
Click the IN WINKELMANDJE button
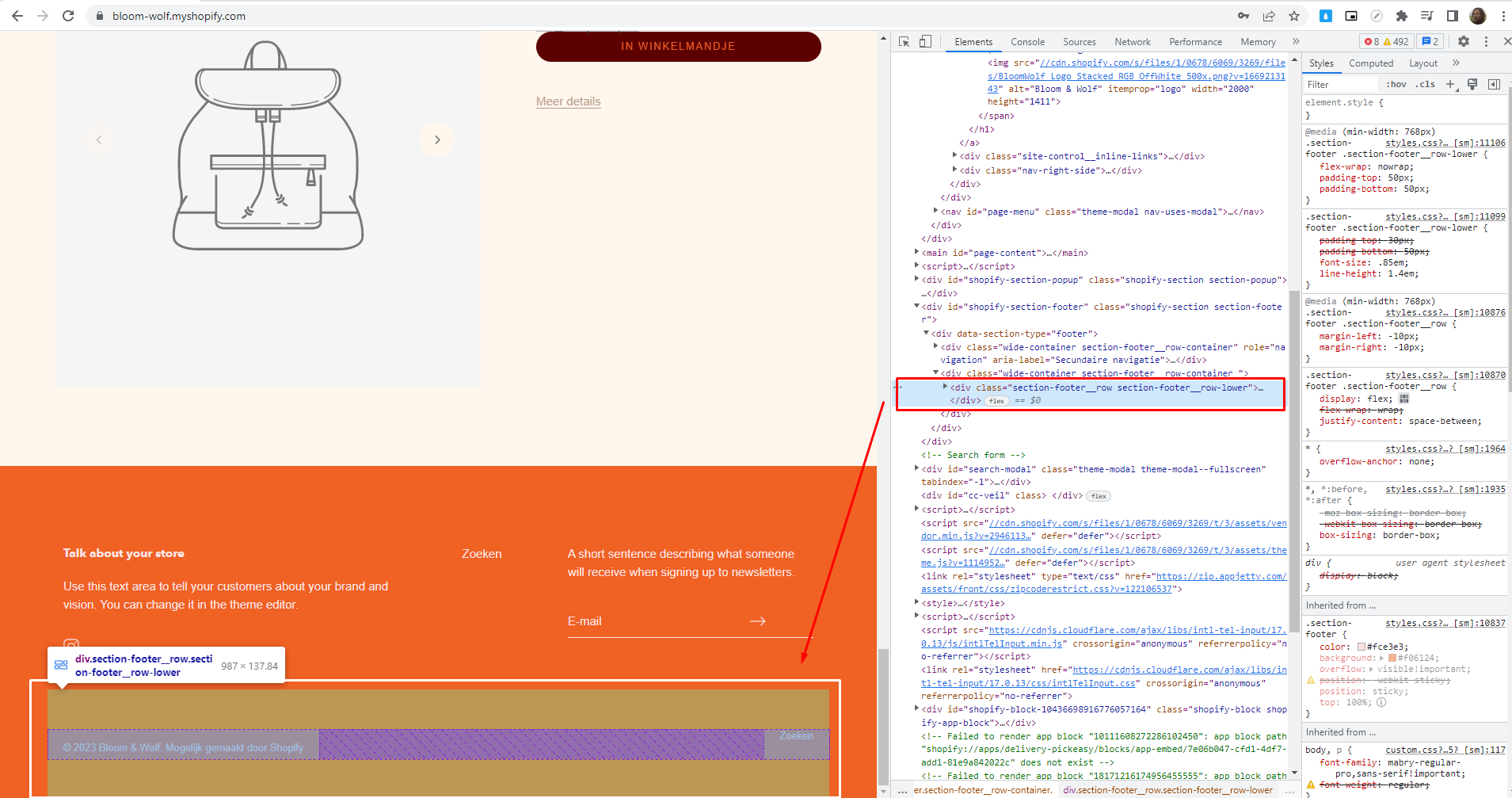(679, 46)
